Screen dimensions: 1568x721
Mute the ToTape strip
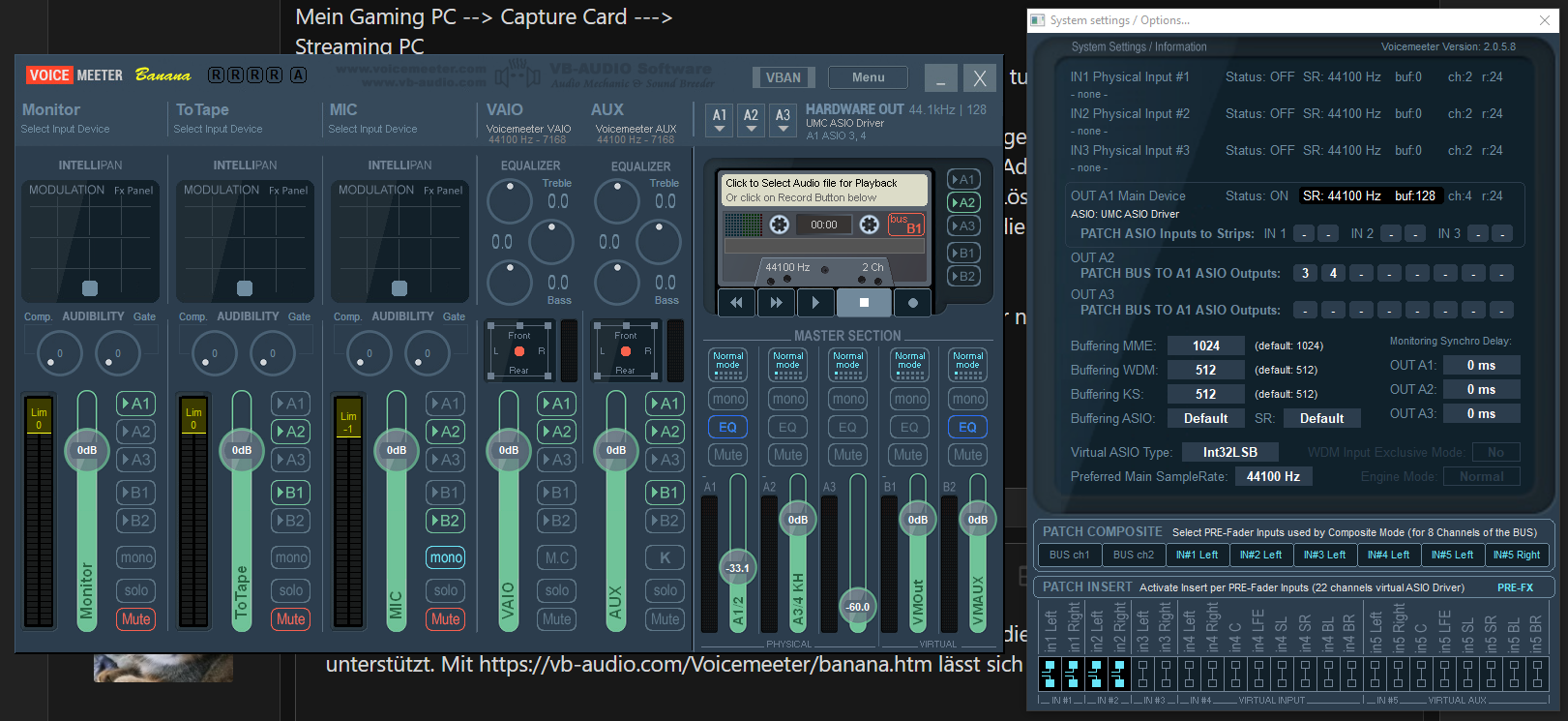(291, 619)
